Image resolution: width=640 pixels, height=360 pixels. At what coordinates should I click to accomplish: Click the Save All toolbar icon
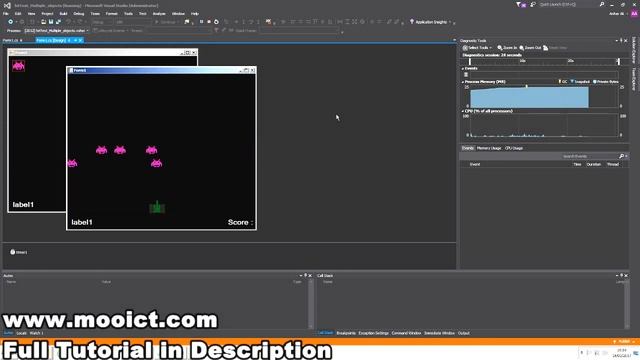pos(58,22)
